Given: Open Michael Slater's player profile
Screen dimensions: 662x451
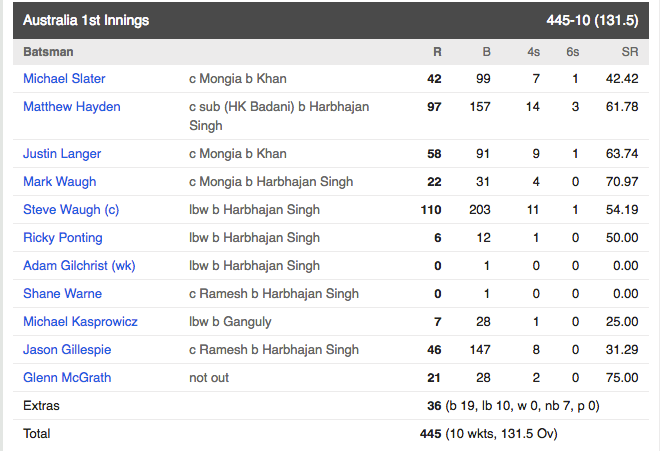Looking at the screenshot, I should click(64, 79).
